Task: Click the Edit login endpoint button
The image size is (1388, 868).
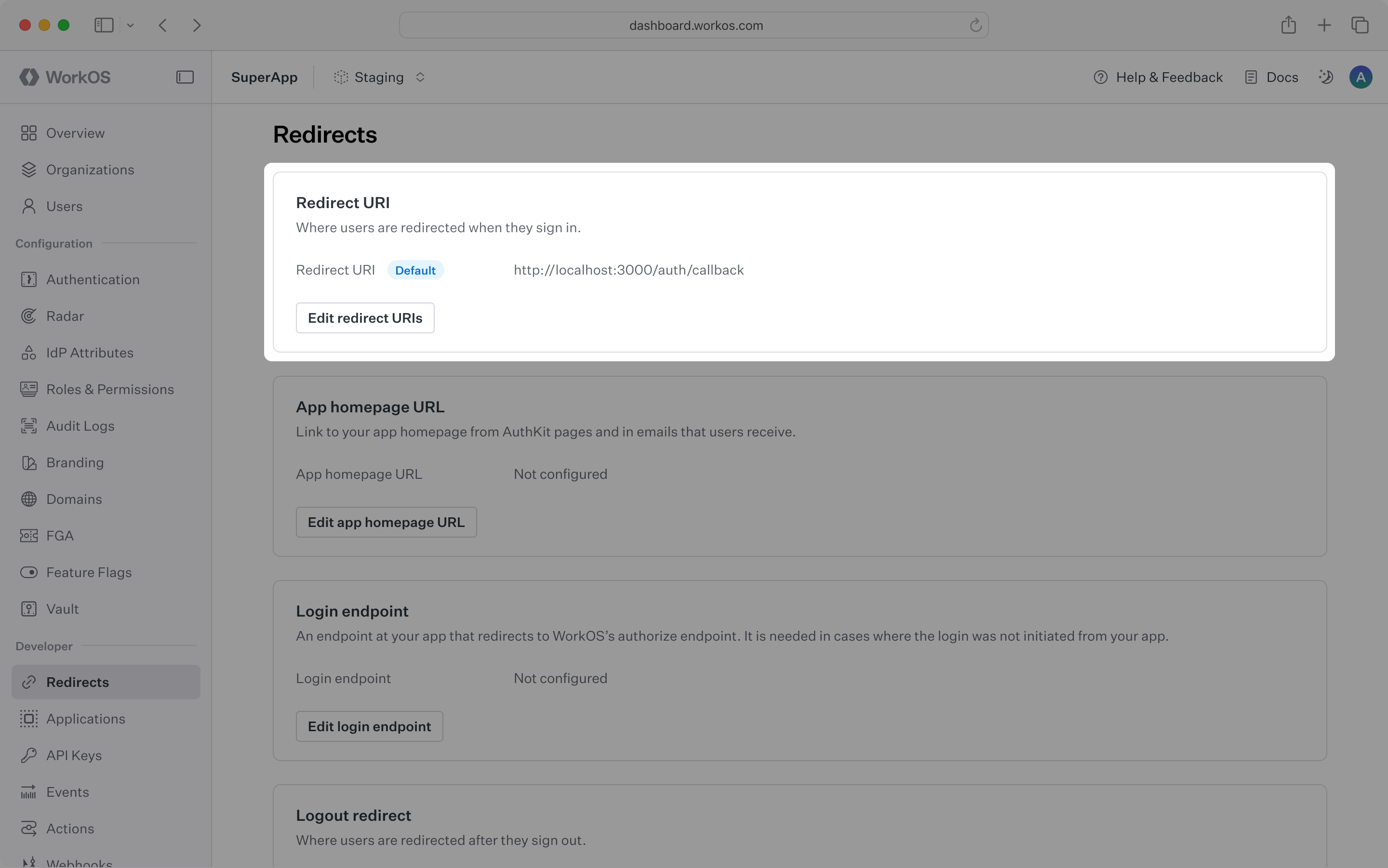Action: (x=369, y=726)
